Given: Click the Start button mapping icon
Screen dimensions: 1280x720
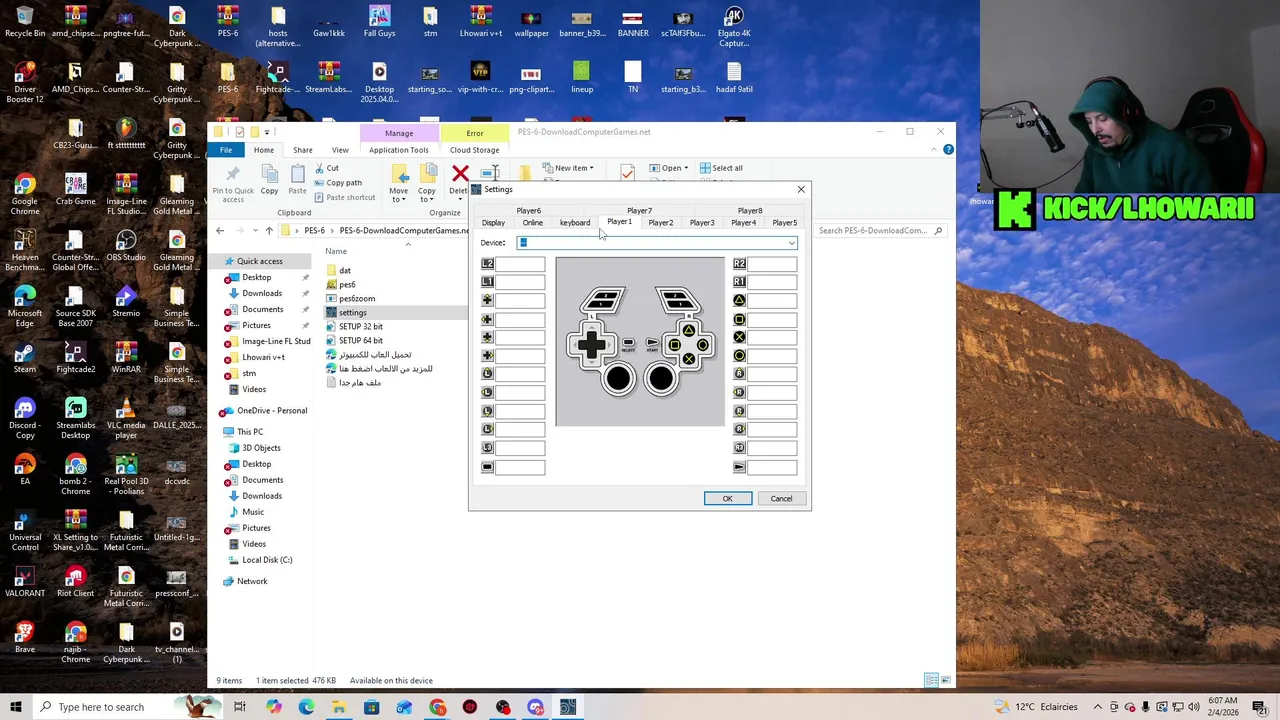Looking at the screenshot, I should click(x=739, y=467).
